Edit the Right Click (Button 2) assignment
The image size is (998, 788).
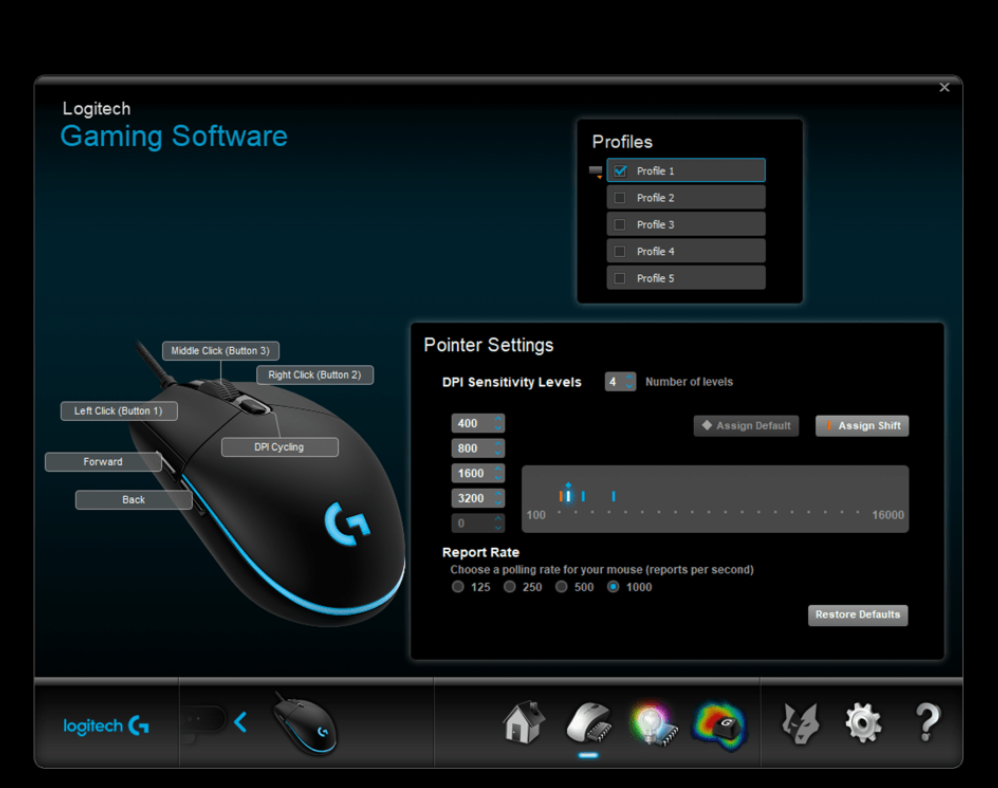coord(314,375)
